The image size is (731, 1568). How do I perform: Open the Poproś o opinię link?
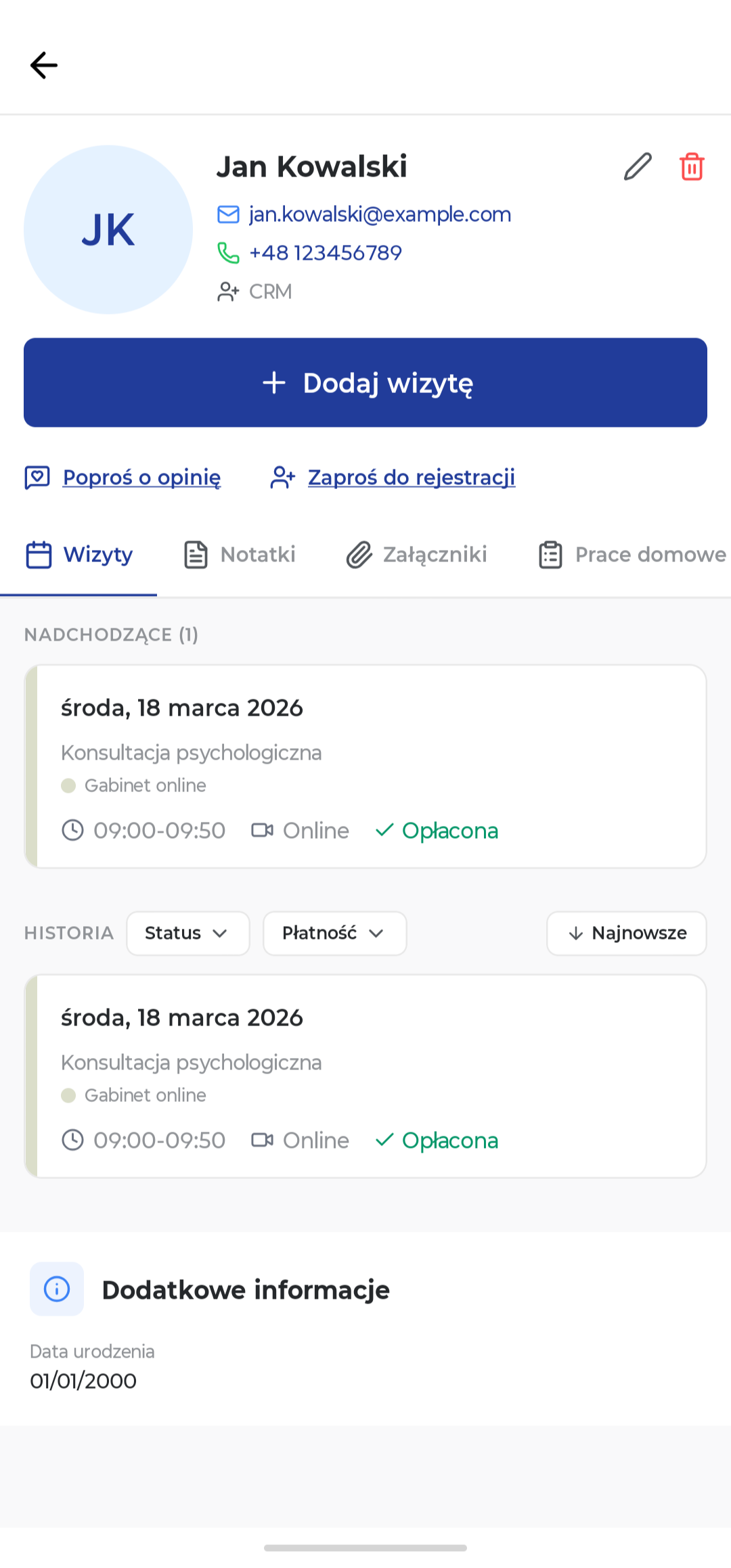(141, 478)
